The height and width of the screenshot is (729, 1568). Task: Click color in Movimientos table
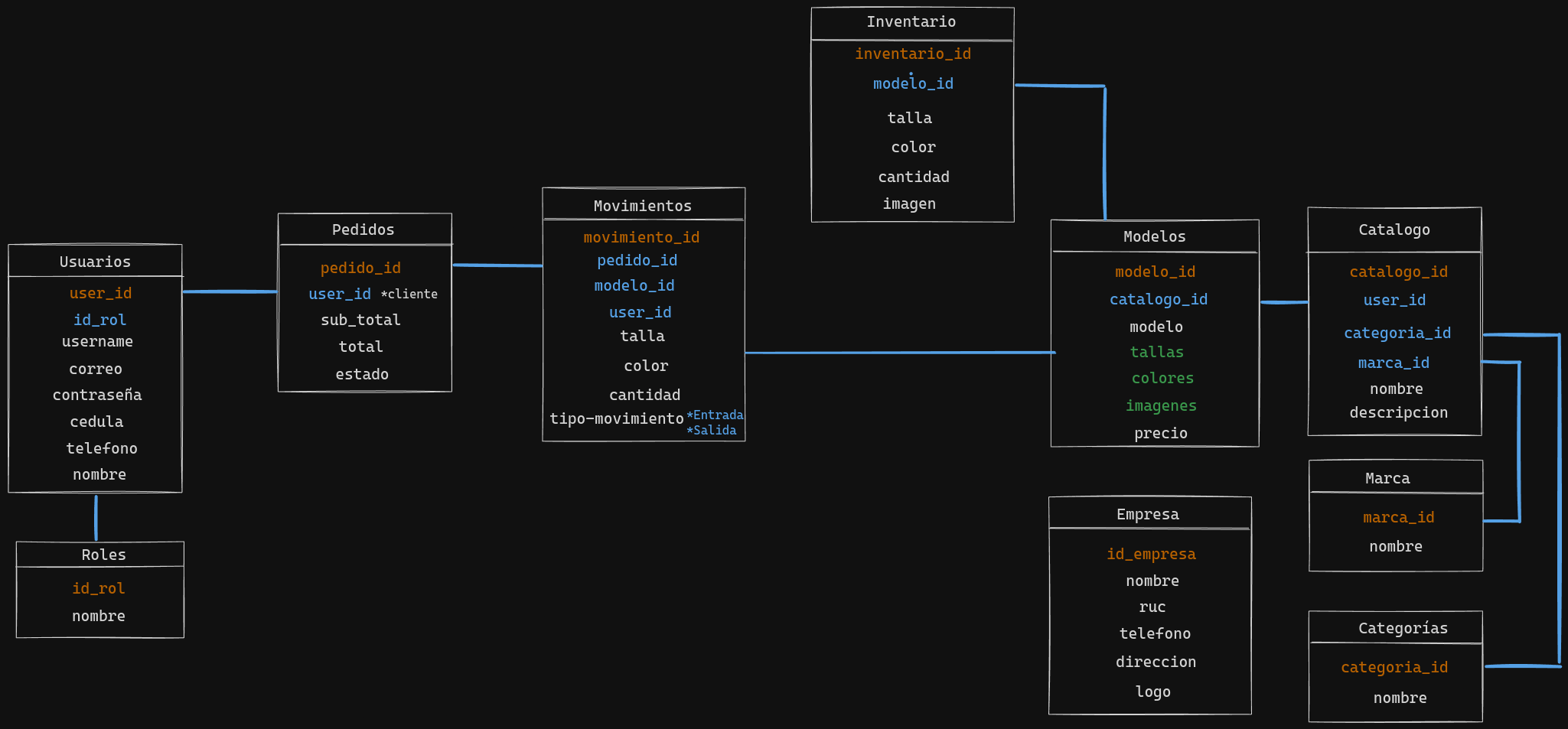[x=647, y=366]
